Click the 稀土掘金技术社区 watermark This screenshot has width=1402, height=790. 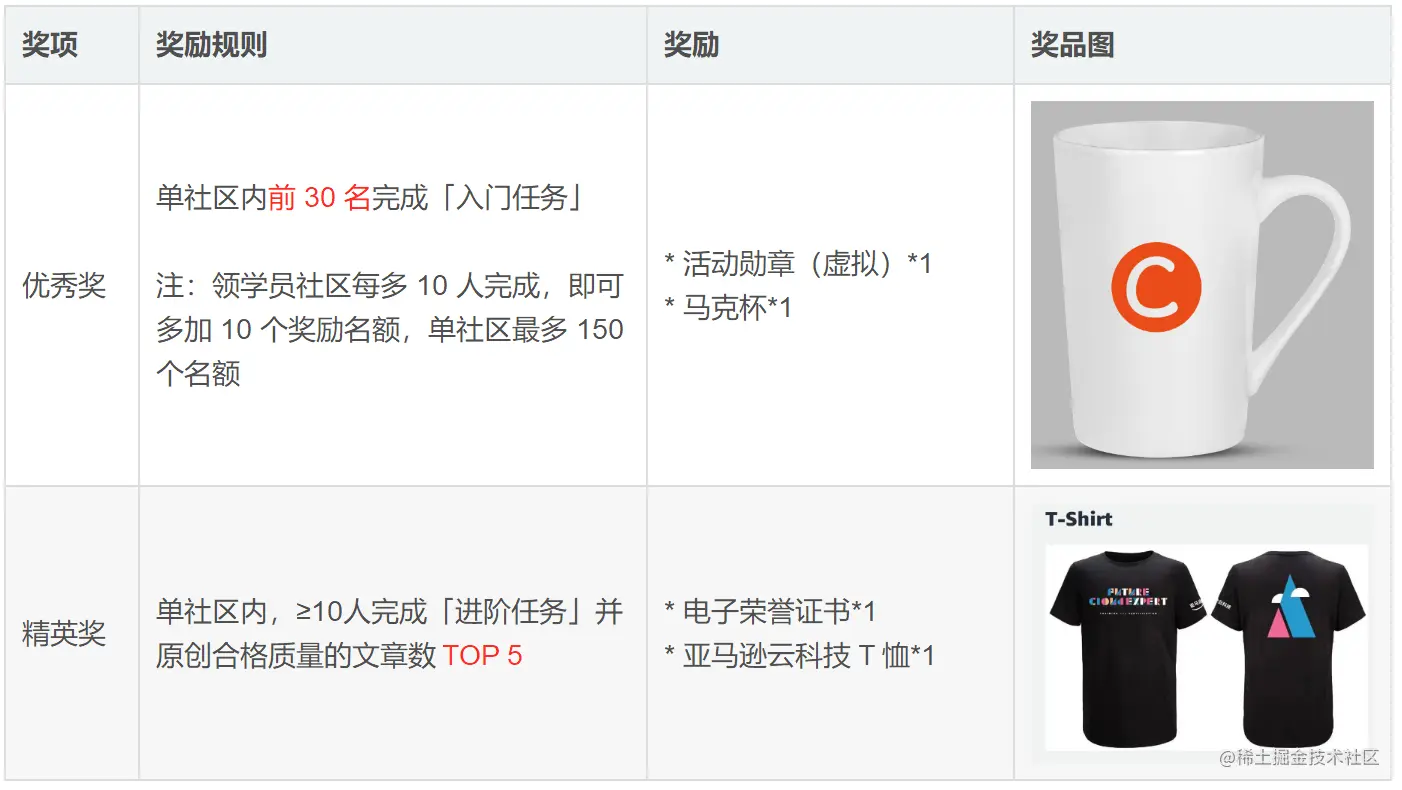[x=1299, y=757]
